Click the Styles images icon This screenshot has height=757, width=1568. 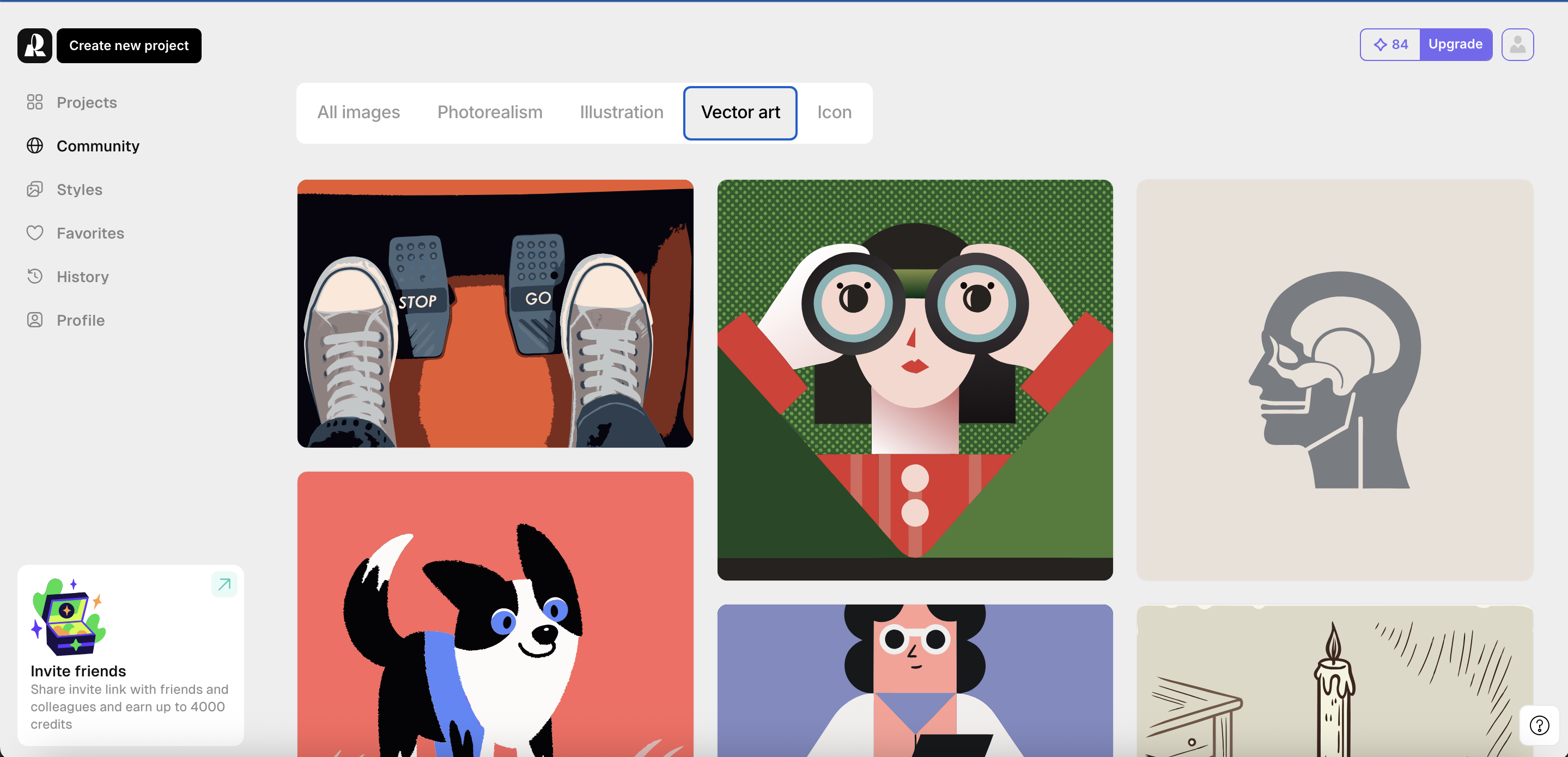point(35,190)
